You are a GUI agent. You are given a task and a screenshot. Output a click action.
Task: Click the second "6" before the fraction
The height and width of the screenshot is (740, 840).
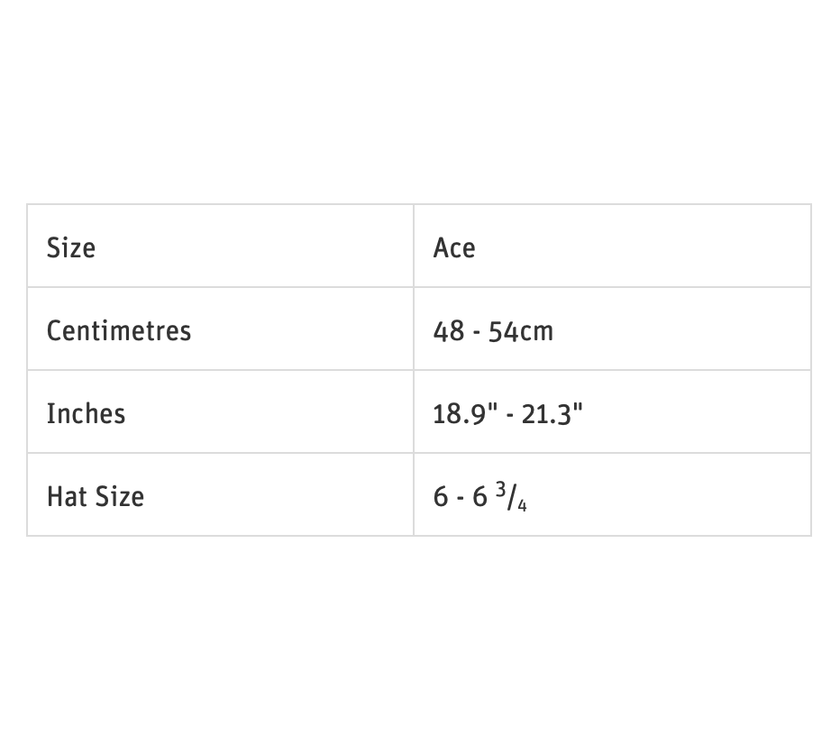[x=480, y=497]
